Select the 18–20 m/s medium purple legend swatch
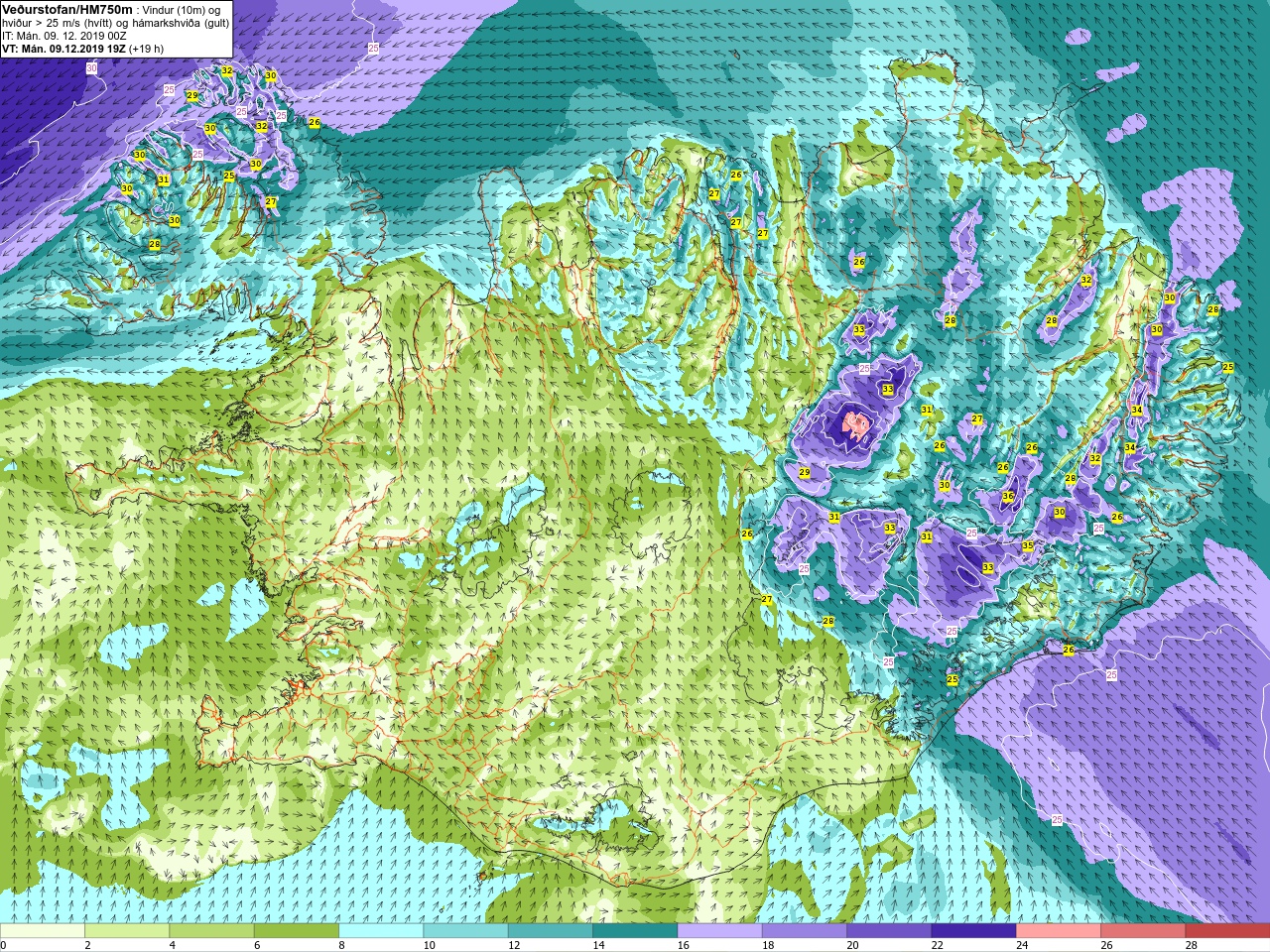 [x=805, y=931]
